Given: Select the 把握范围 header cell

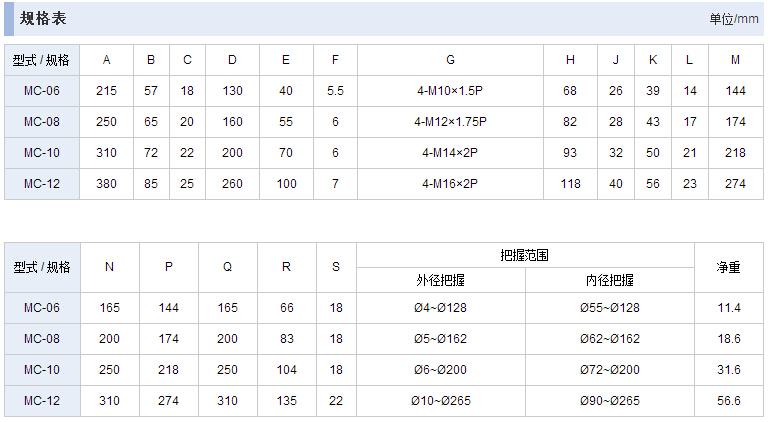Looking at the screenshot, I should pos(525,255).
